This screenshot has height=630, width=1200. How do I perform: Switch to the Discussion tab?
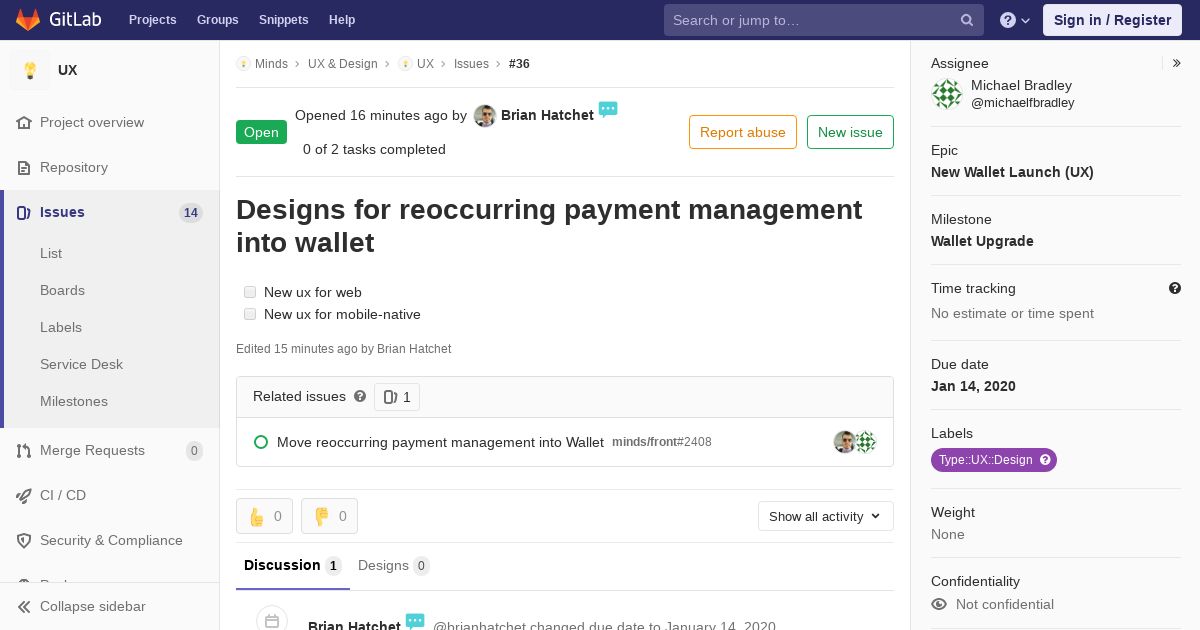(x=293, y=566)
